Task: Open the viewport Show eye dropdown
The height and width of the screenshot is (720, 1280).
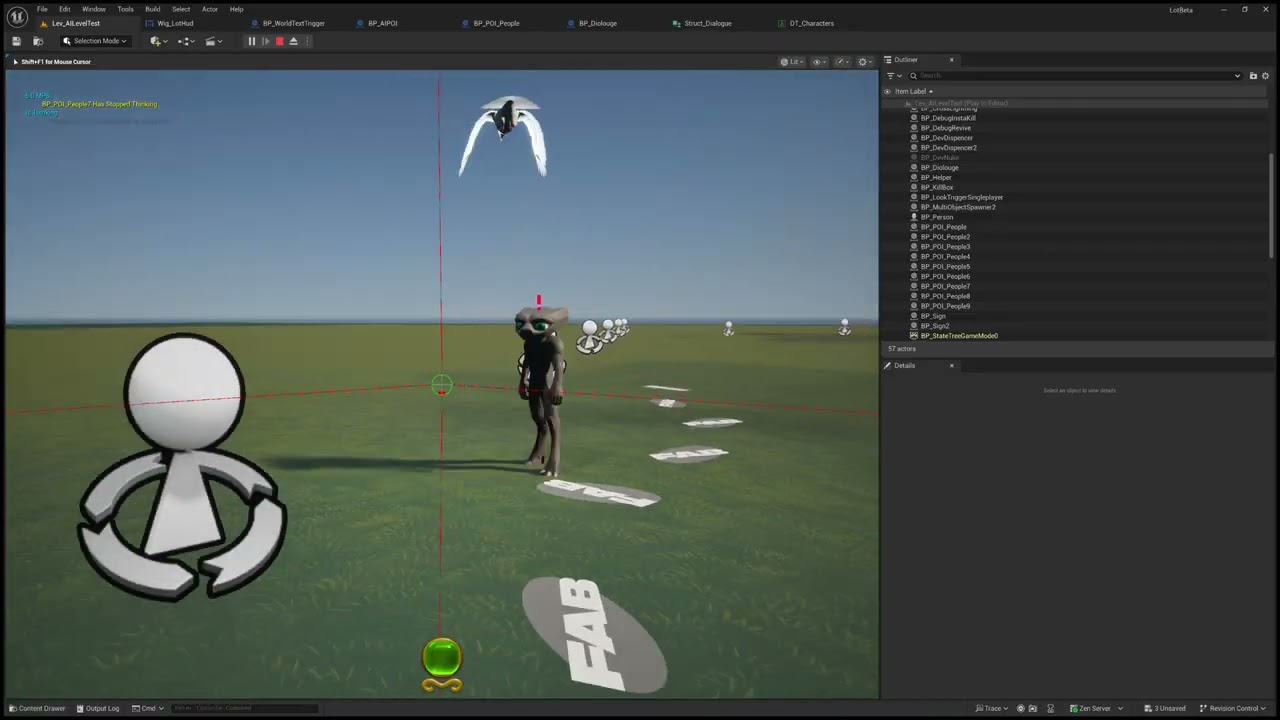Action: pos(819,62)
